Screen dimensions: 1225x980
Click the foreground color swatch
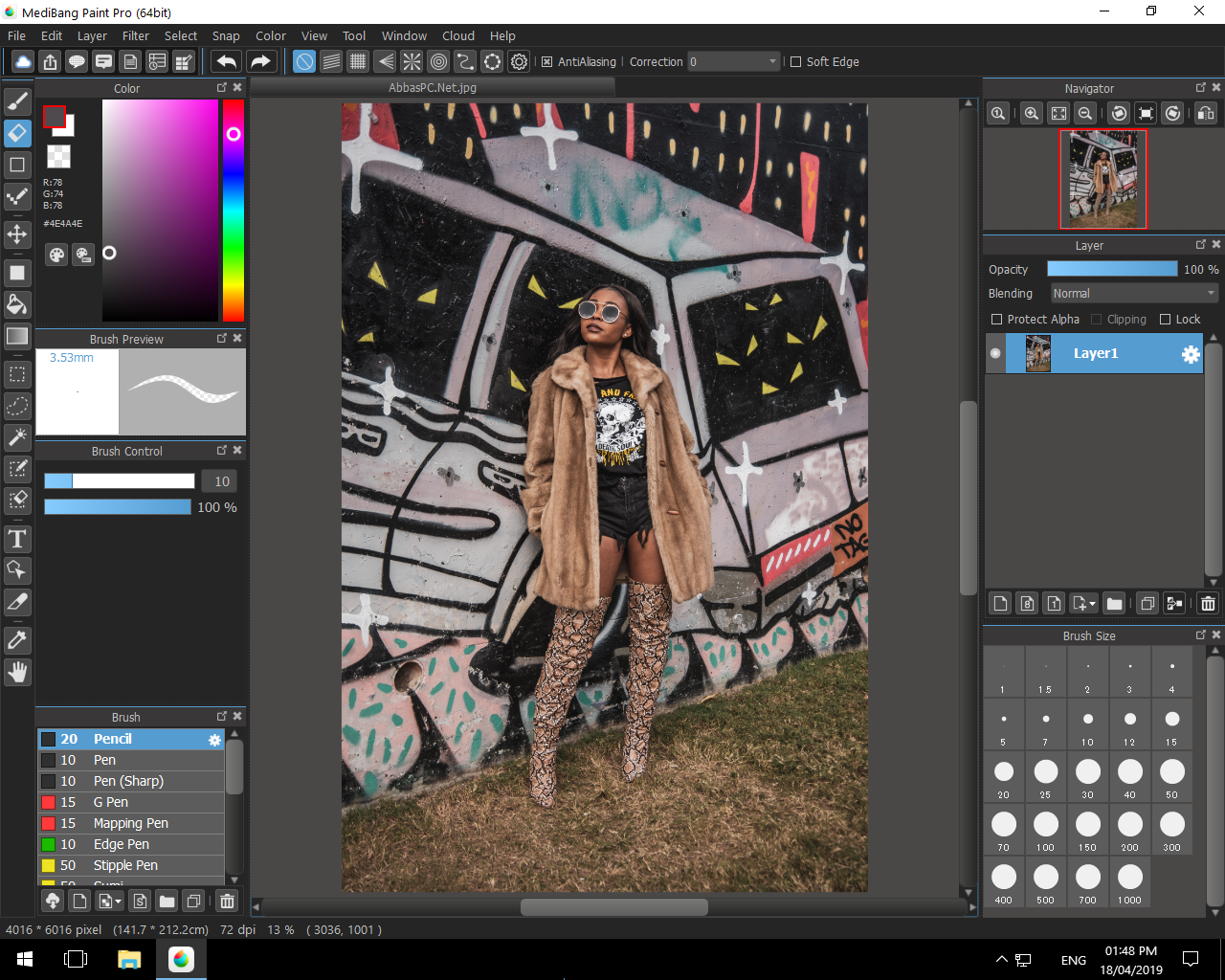55,117
